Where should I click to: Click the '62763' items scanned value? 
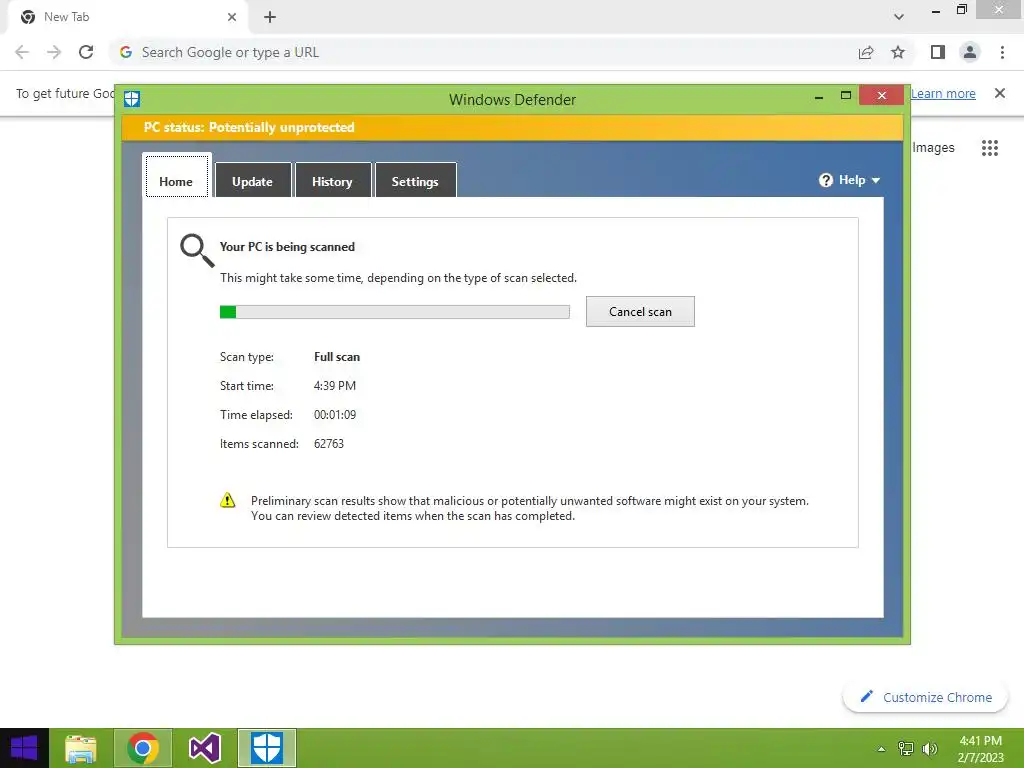(328, 444)
